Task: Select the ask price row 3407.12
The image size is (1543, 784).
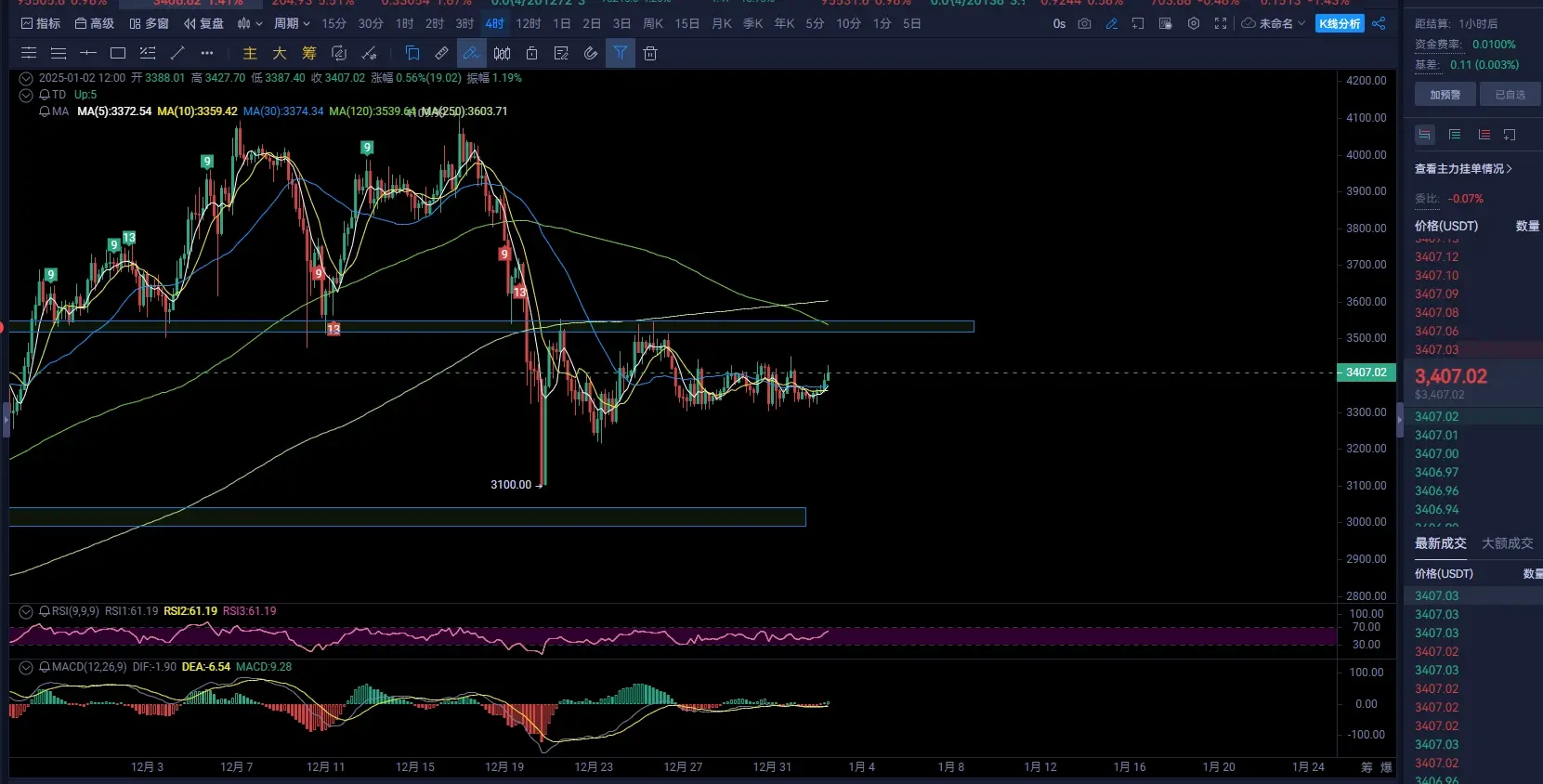Action: [x=1474, y=257]
